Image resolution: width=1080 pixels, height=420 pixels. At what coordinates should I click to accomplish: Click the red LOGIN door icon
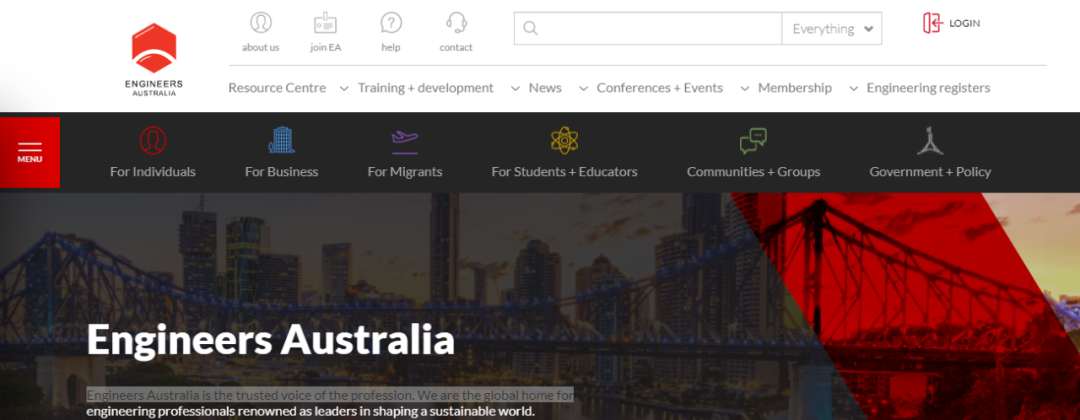(932, 23)
